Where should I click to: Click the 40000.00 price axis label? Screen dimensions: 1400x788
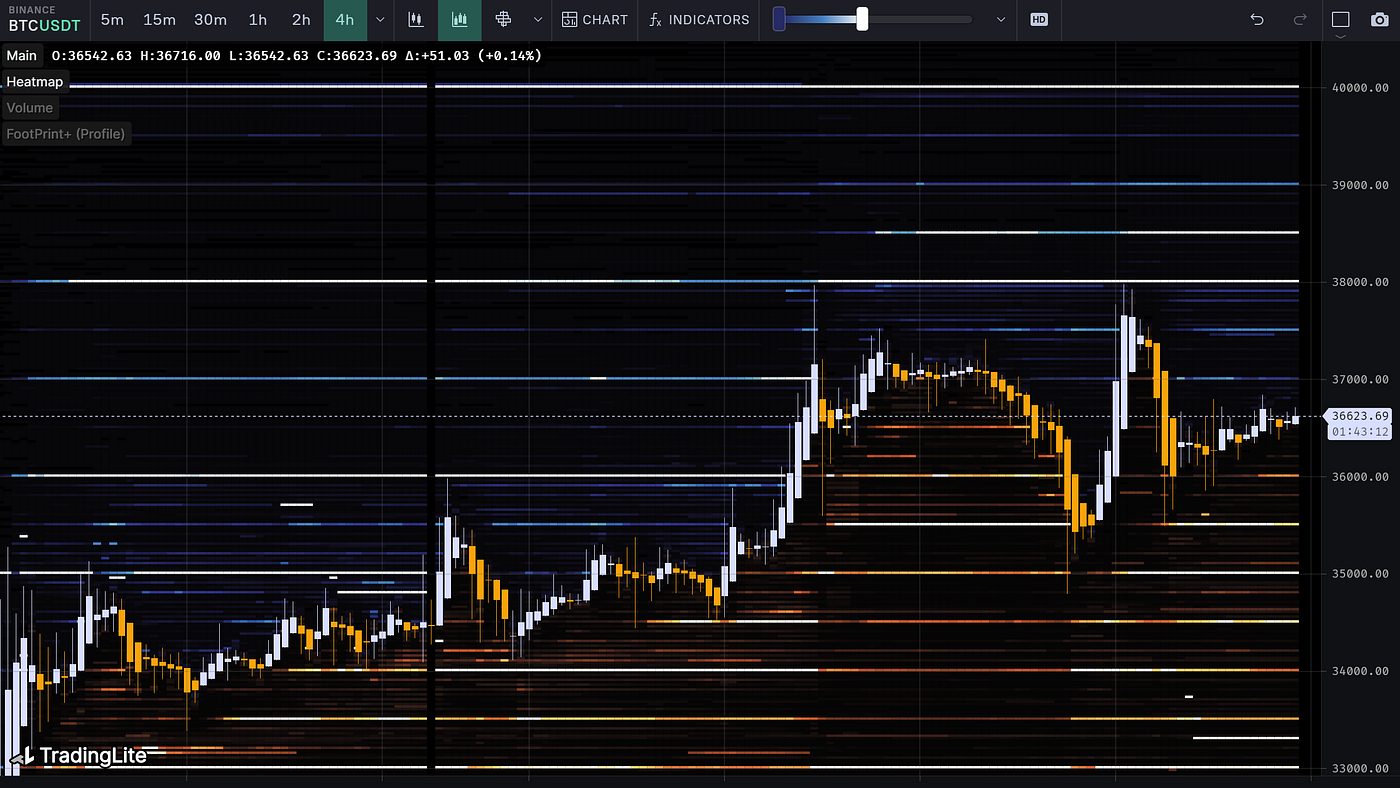click(x=1360, y=88)
